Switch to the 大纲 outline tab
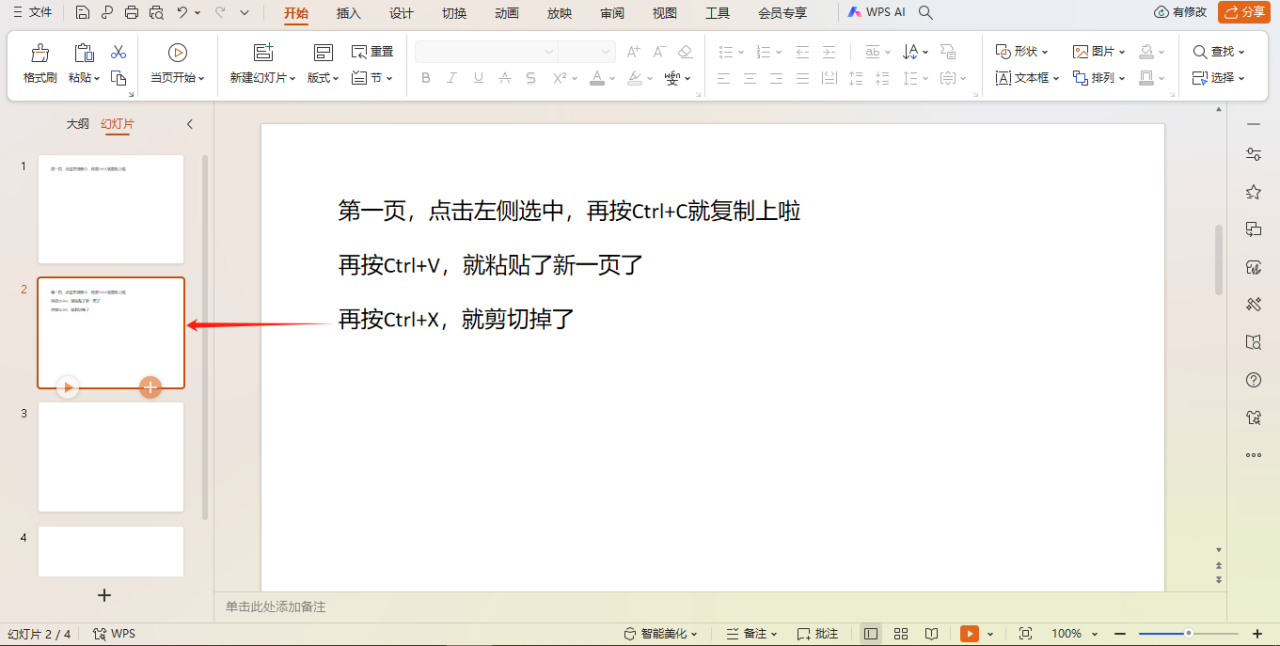Screen dimensions: 1280x646 pos(77,123)
